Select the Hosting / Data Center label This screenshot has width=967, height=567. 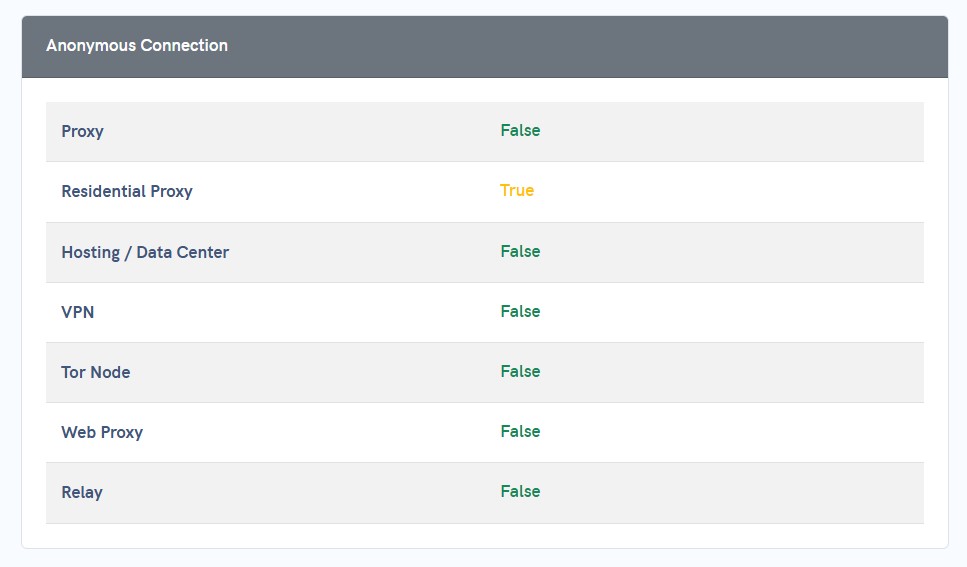(145, 252)
